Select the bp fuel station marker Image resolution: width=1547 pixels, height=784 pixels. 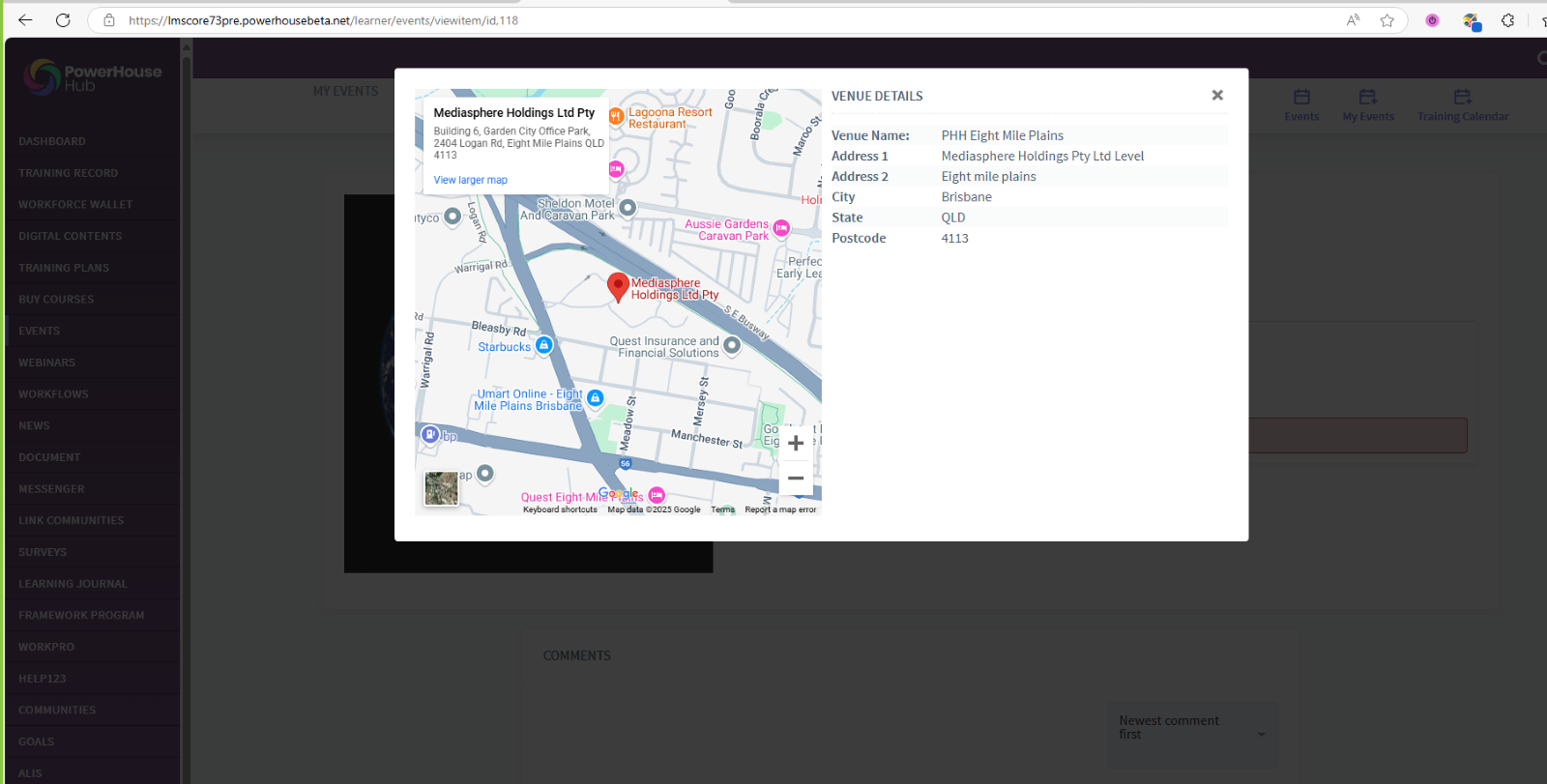[430, 435]
